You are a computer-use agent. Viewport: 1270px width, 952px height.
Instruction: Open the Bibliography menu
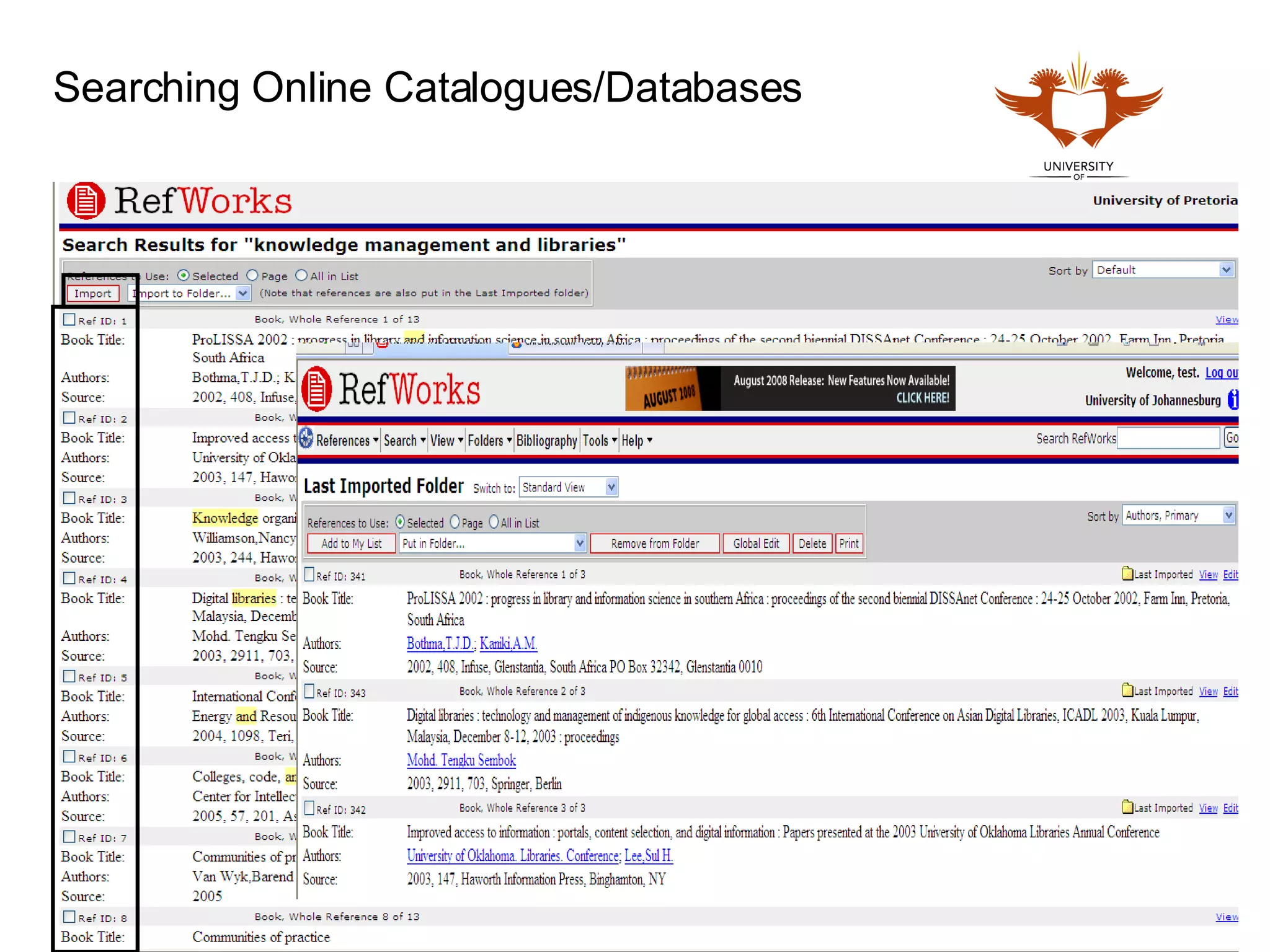point(546,441)
